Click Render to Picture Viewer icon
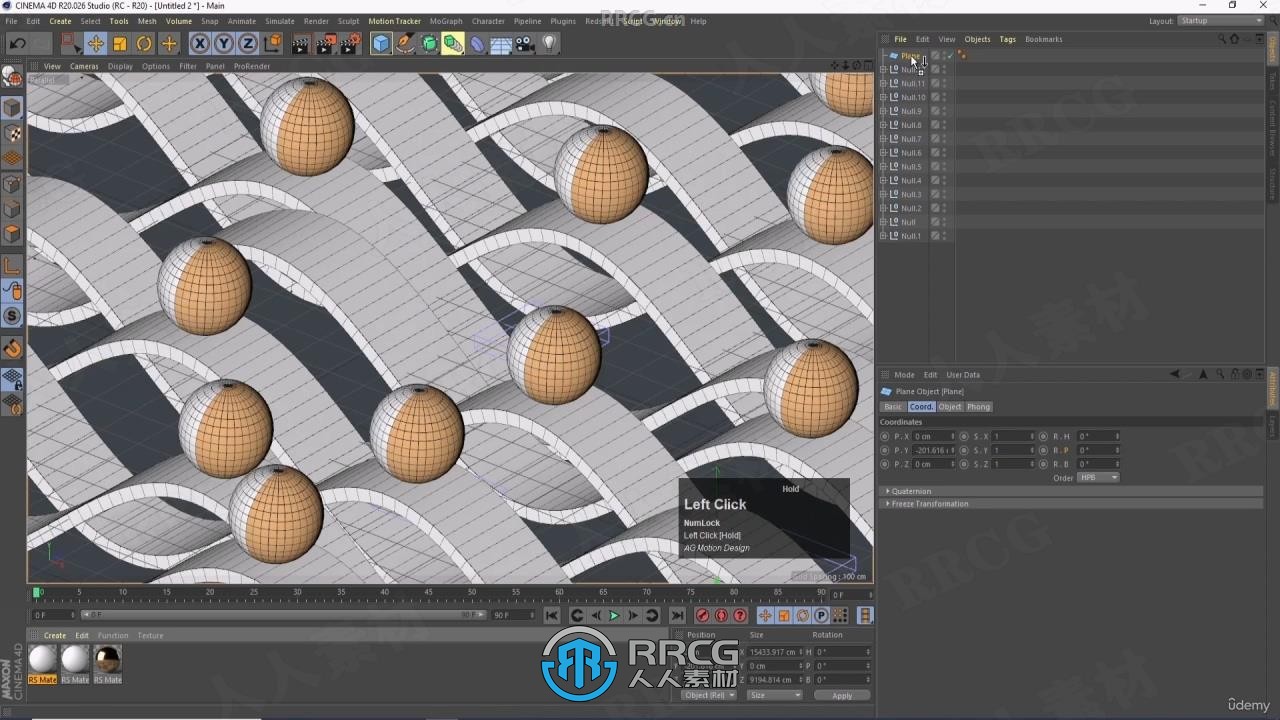This screenshot has height=720, width=1280. click(x=326, y=43)
